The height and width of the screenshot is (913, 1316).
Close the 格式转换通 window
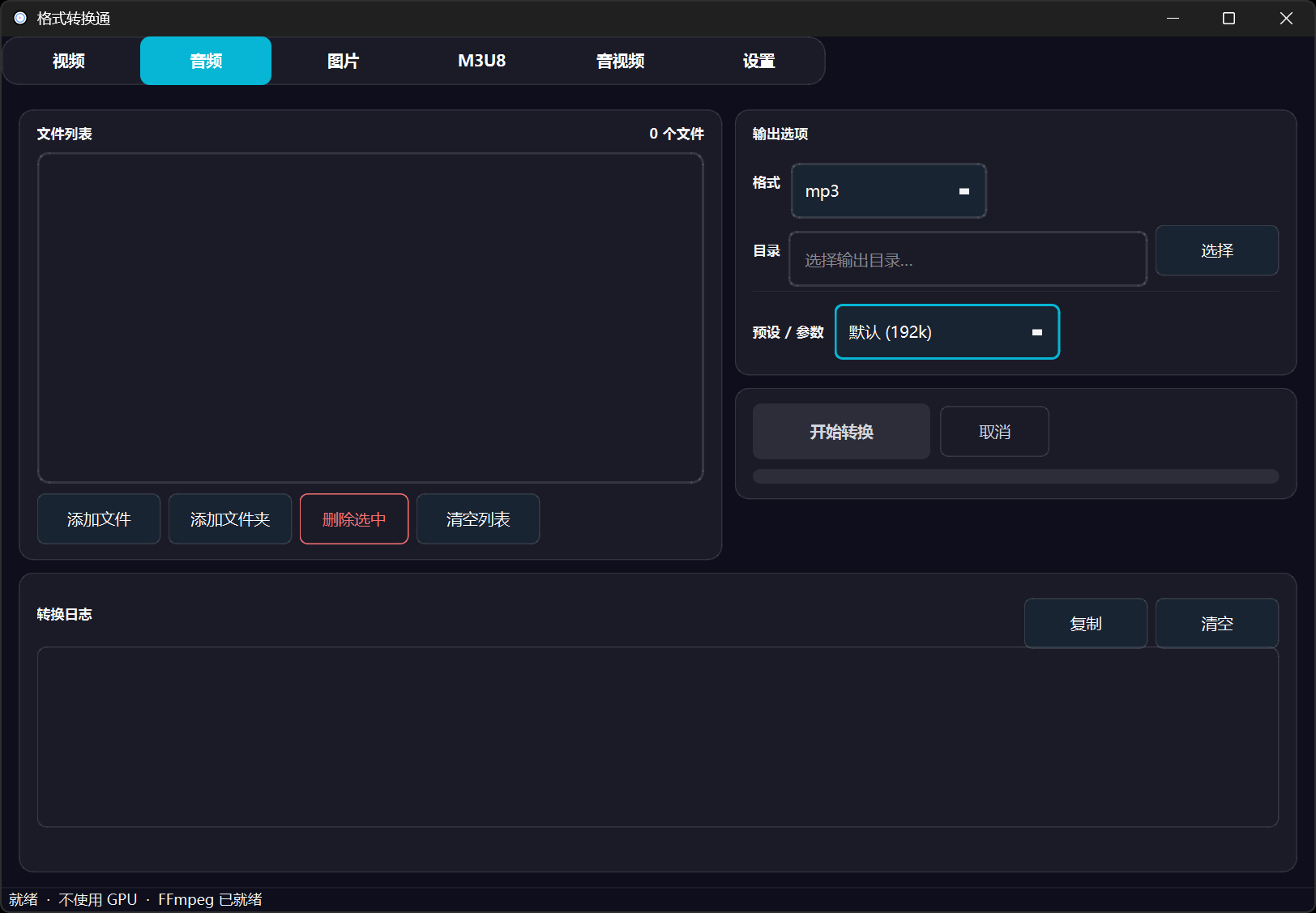[1286, 18]
